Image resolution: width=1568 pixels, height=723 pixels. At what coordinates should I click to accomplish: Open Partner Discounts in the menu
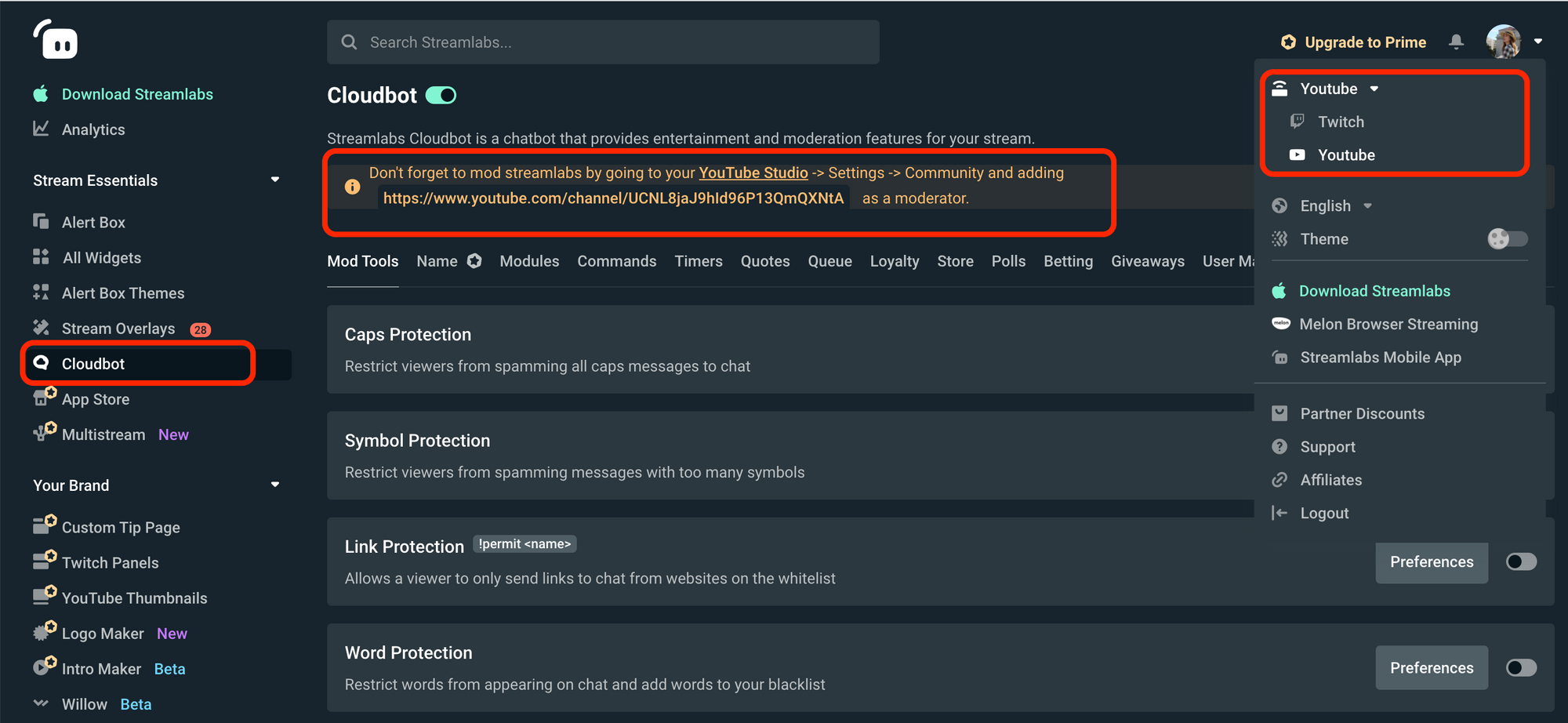pyautogui.click(x=1363, y=413)
